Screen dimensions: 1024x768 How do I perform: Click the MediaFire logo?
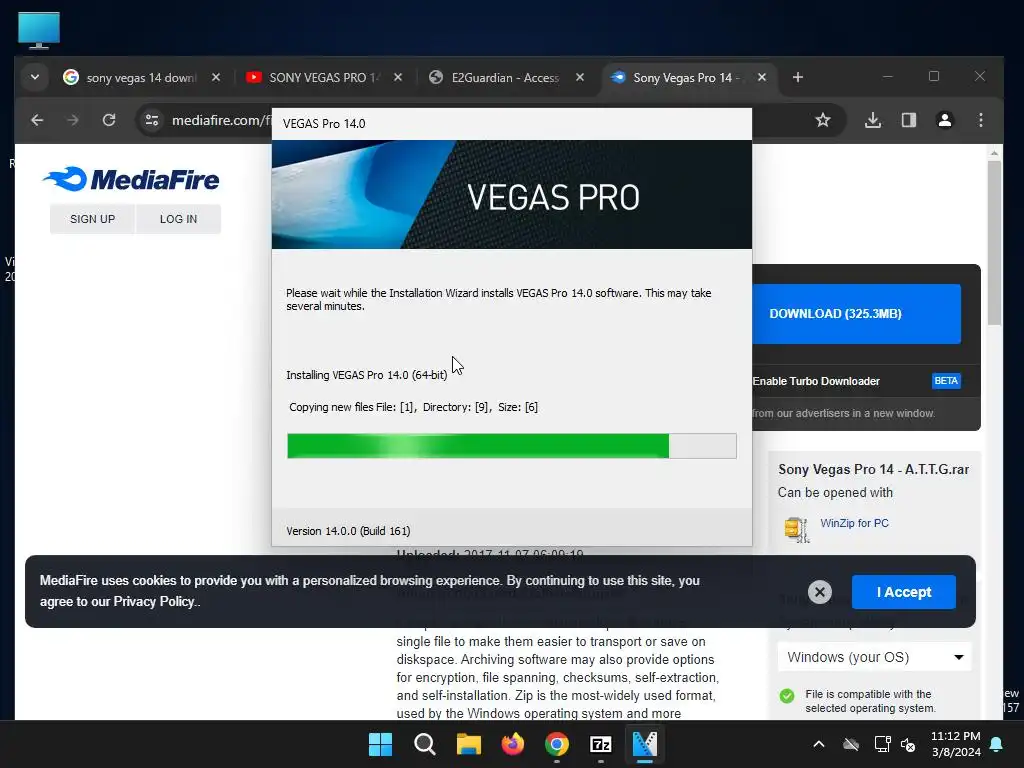pos(131,179)
